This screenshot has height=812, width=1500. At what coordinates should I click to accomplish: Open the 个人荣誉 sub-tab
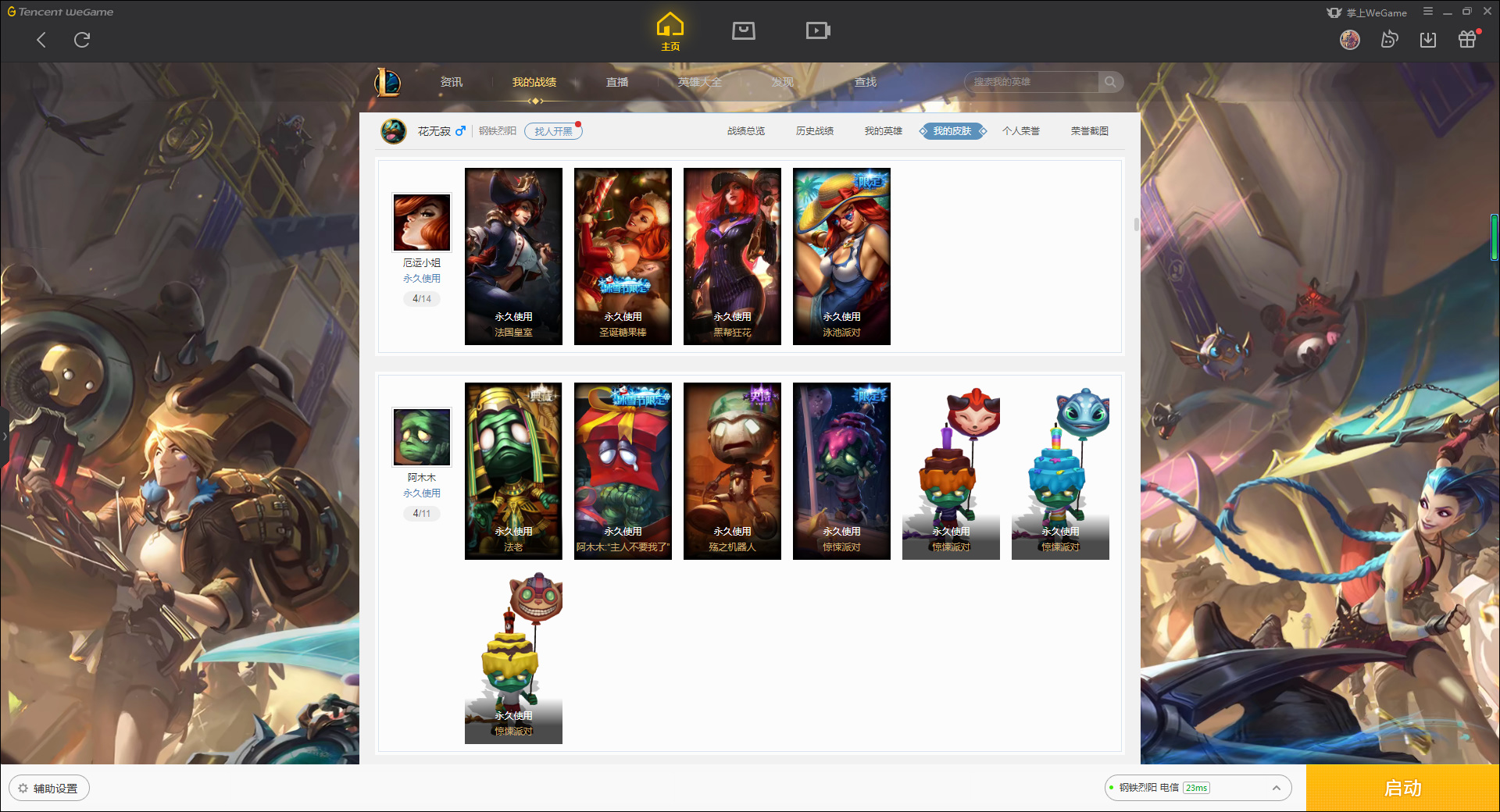click(x=1021, y=131)
